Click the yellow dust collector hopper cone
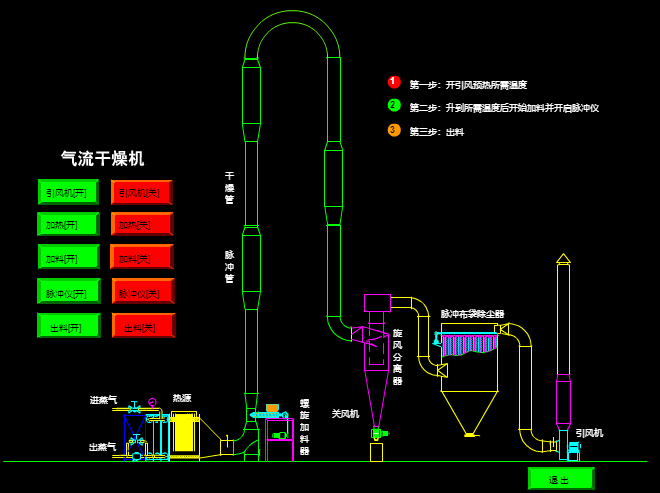660x493 pixels. point(470,413)
